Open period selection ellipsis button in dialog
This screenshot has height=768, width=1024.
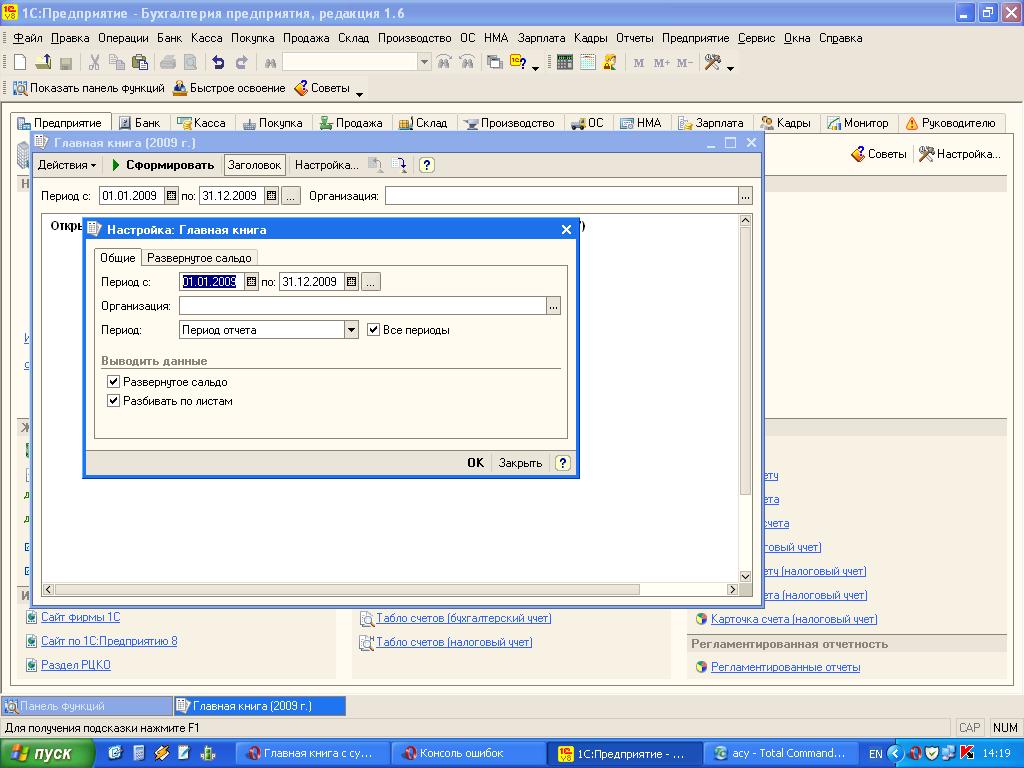point(371,281)
